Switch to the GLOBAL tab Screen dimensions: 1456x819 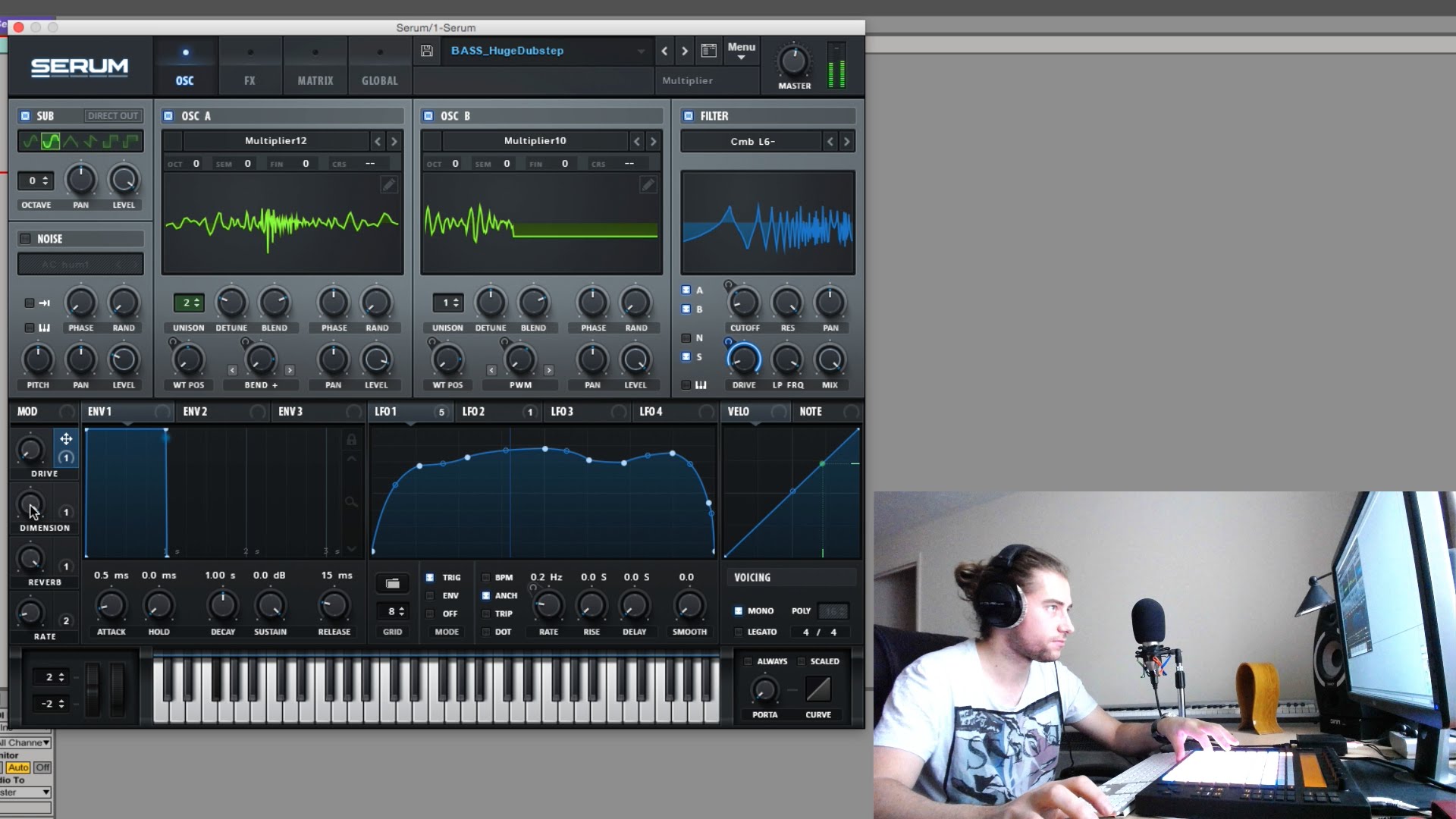click(380, 66)
